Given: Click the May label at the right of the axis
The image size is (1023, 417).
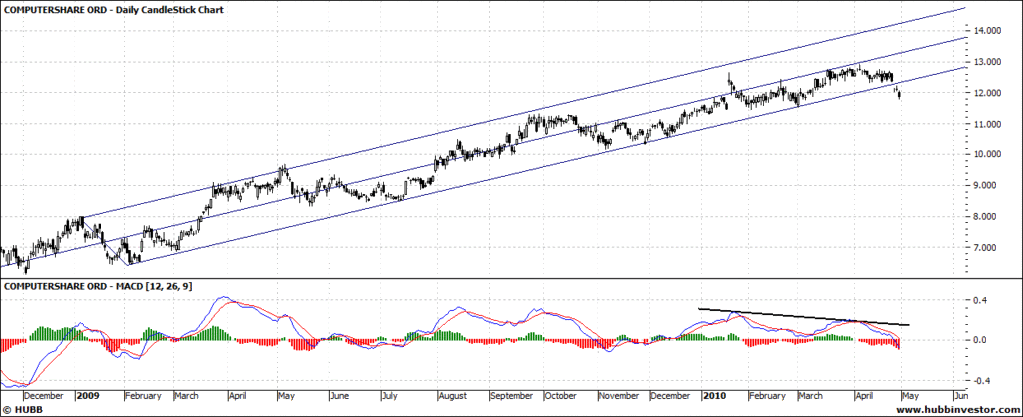Looking at the screenshot, I should click(911, 395).
